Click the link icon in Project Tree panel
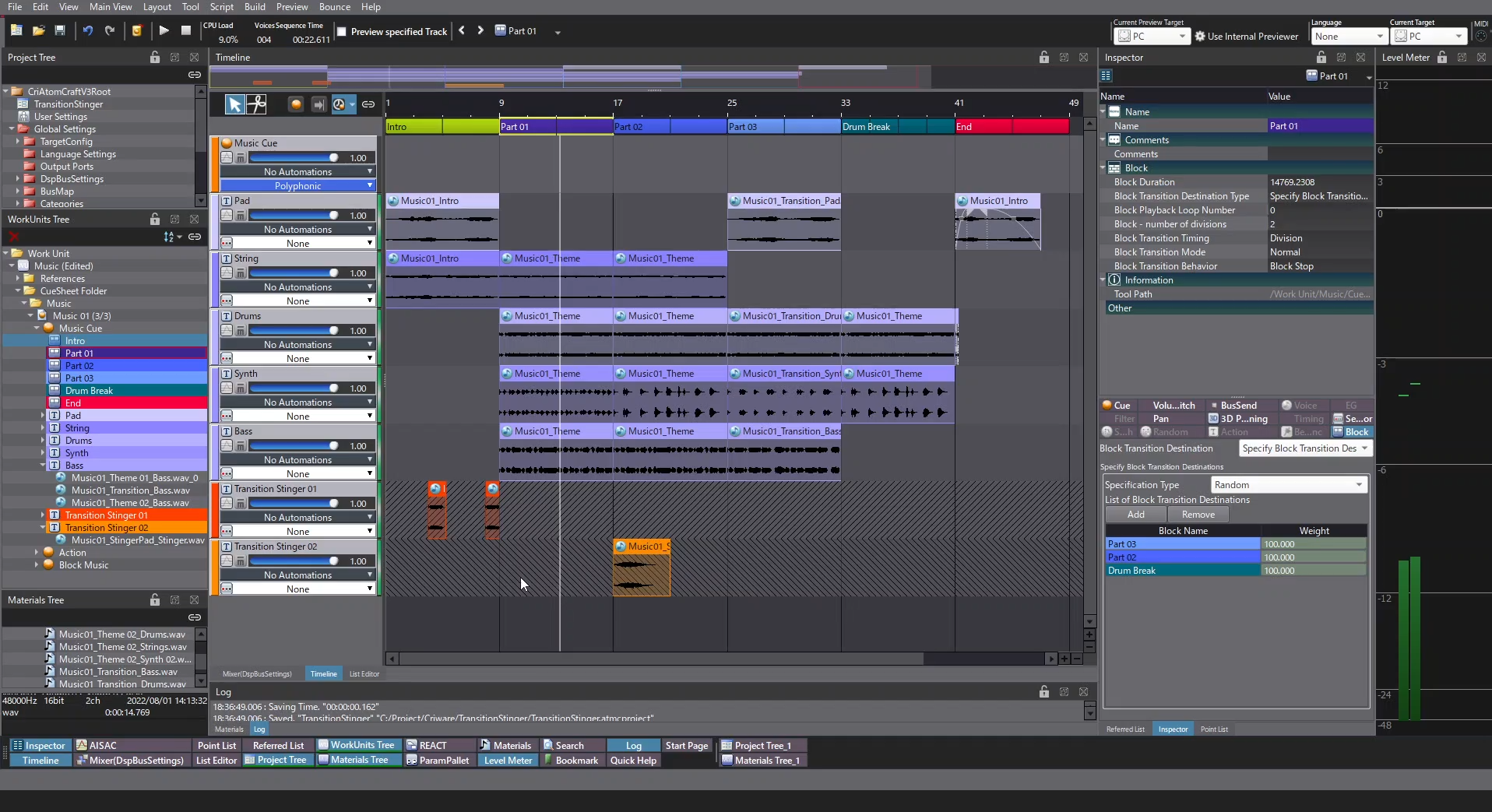1492x812 pixels. click(x=195, y=75)
